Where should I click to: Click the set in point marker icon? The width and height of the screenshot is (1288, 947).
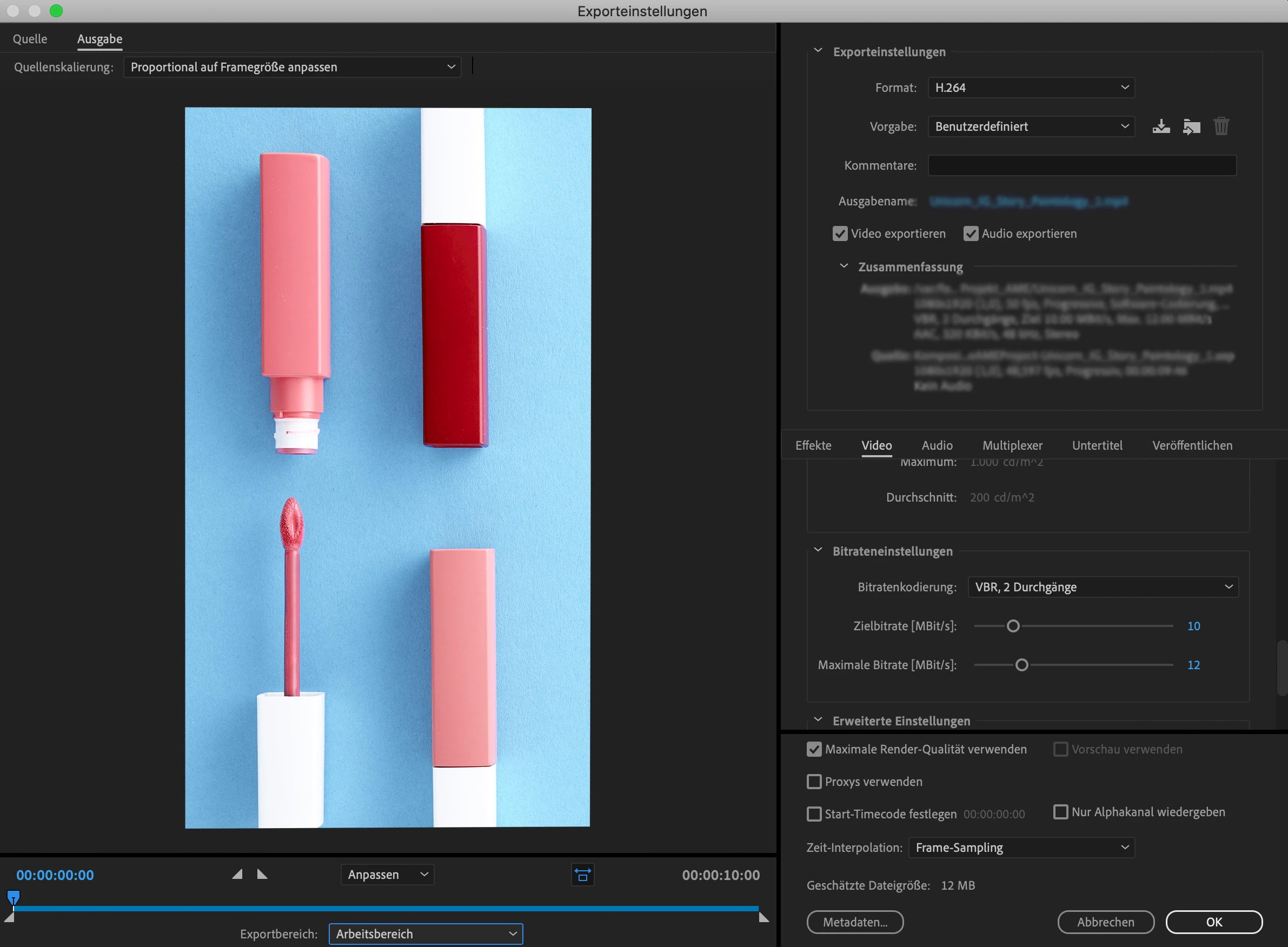(x=237, y=874)
